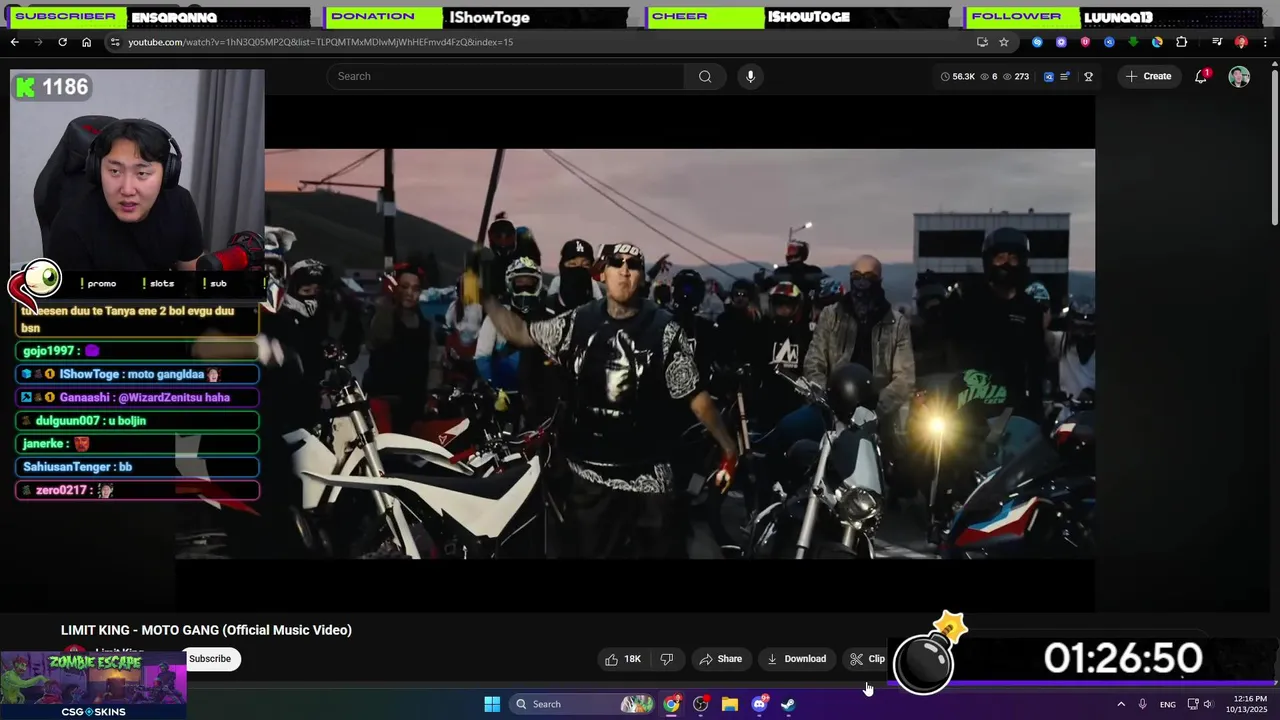Open the Chrome three-dot menu
Viewport: 1280px width, 720px height.
tap(1264, 42)
